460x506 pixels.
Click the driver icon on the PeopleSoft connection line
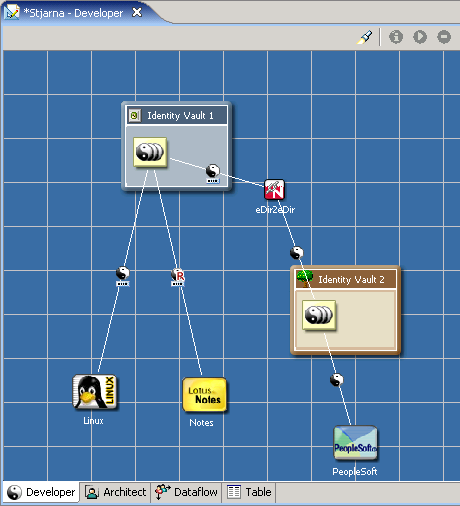[337, 380]
